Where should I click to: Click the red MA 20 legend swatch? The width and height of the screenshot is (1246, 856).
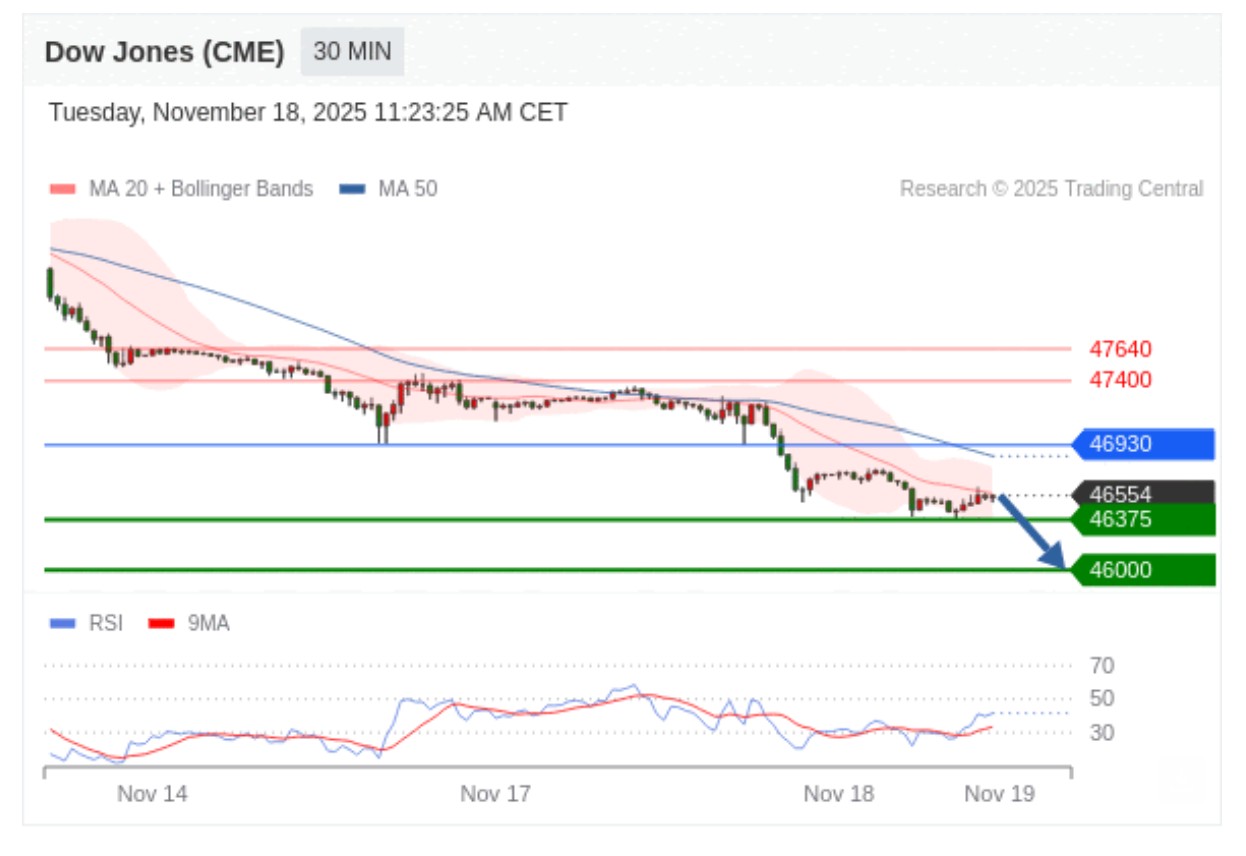click(63, 189)
